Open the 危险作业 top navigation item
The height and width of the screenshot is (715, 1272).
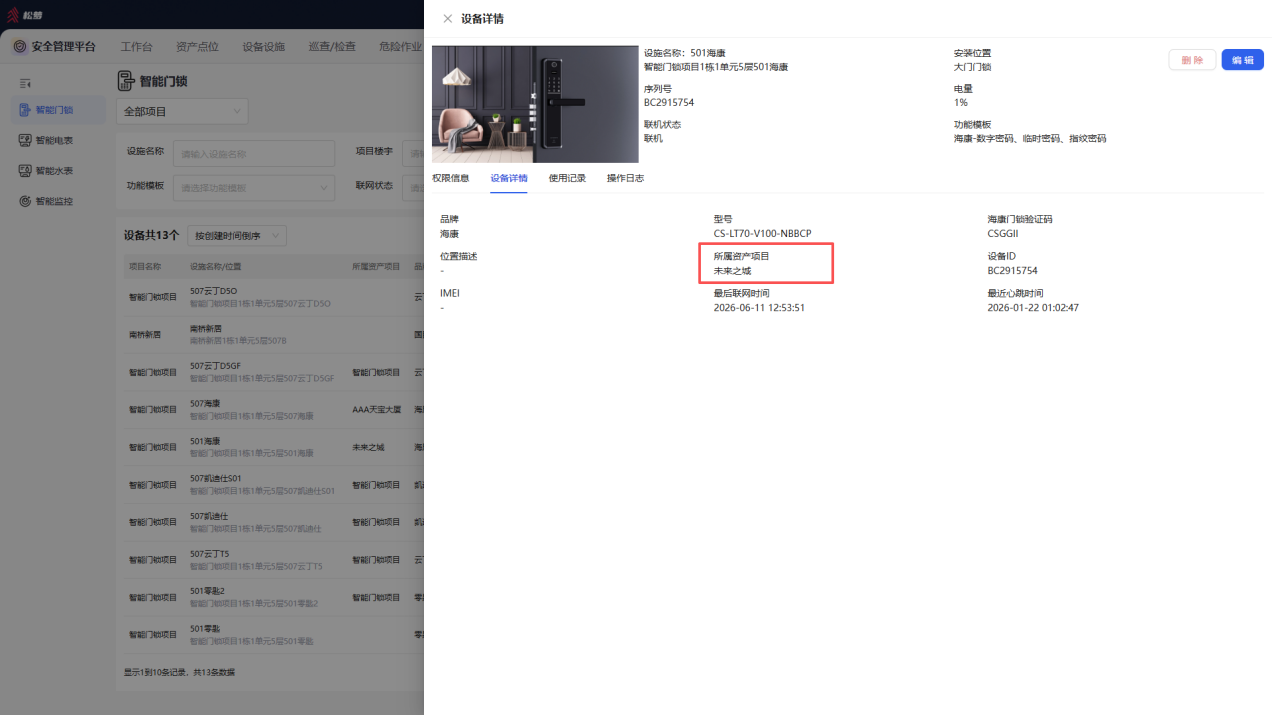tap(400, 46)
